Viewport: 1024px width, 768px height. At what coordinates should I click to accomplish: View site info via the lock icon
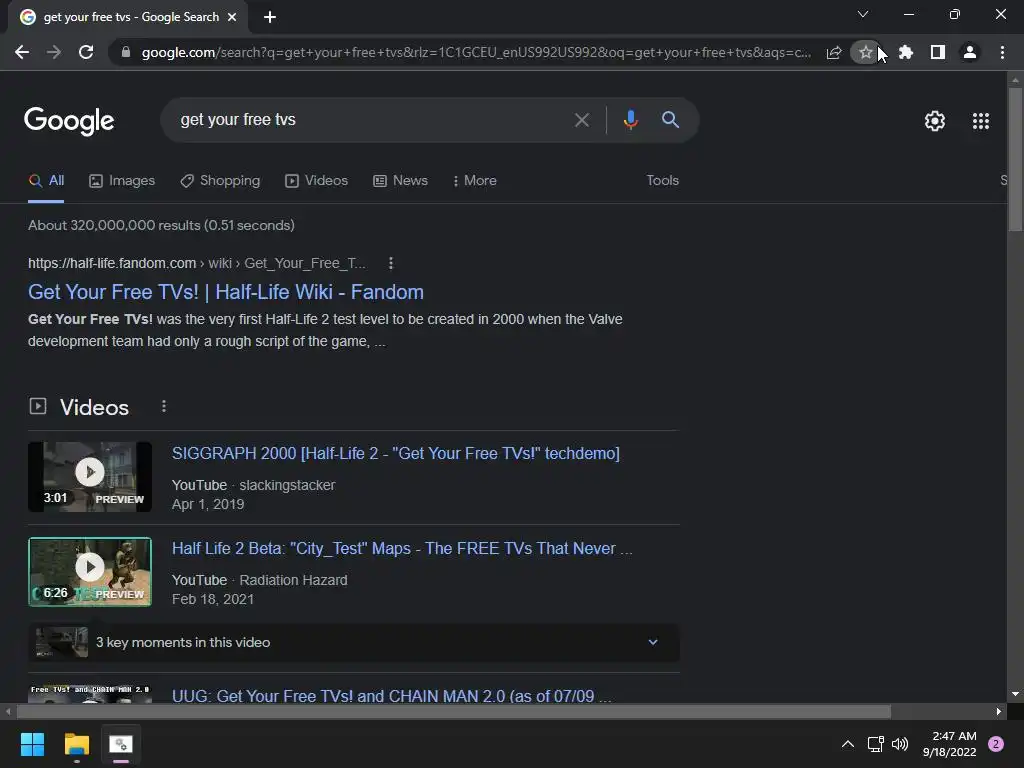coord(126,52)
